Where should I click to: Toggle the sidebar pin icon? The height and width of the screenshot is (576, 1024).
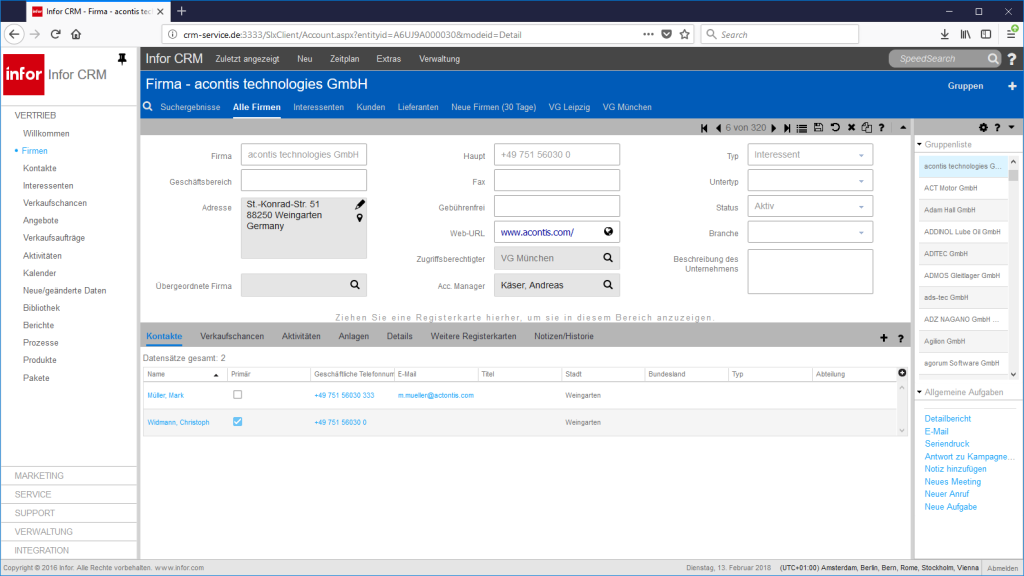pyautogui.click(x=121, y=58)
